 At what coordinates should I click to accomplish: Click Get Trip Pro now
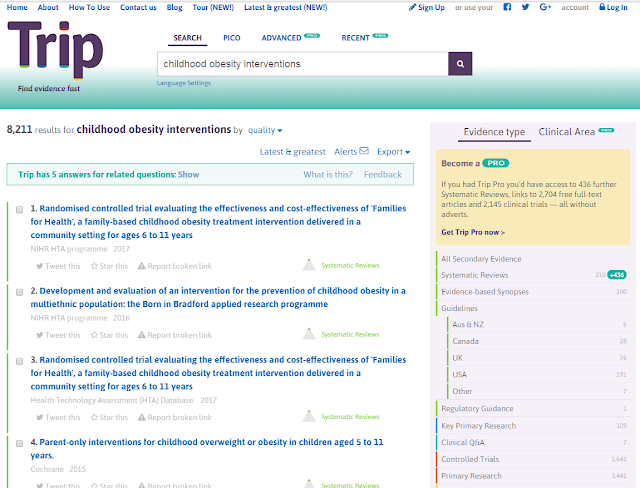(x=473, y=232)
